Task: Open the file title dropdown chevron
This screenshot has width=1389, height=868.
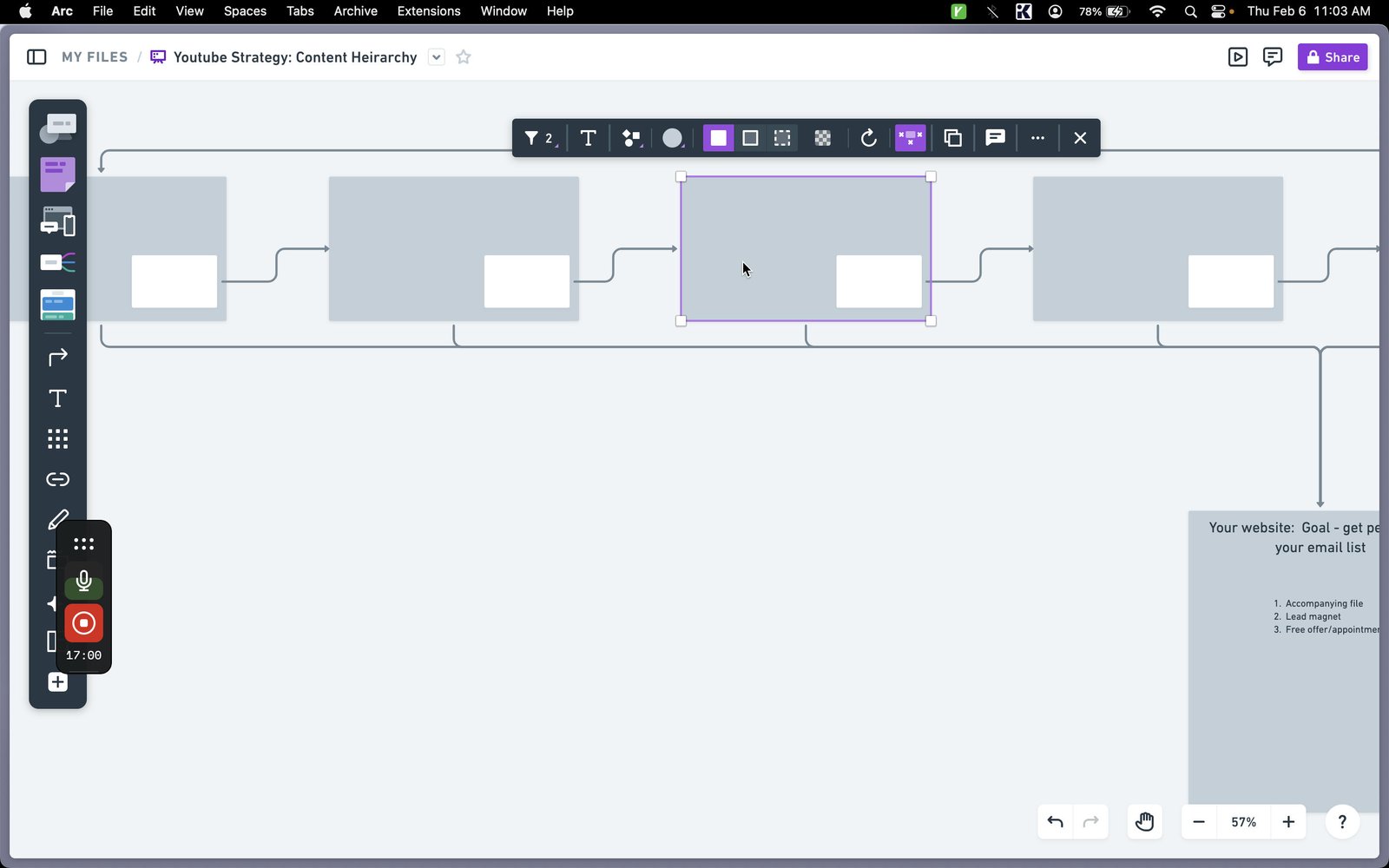Action: [437, 57]
